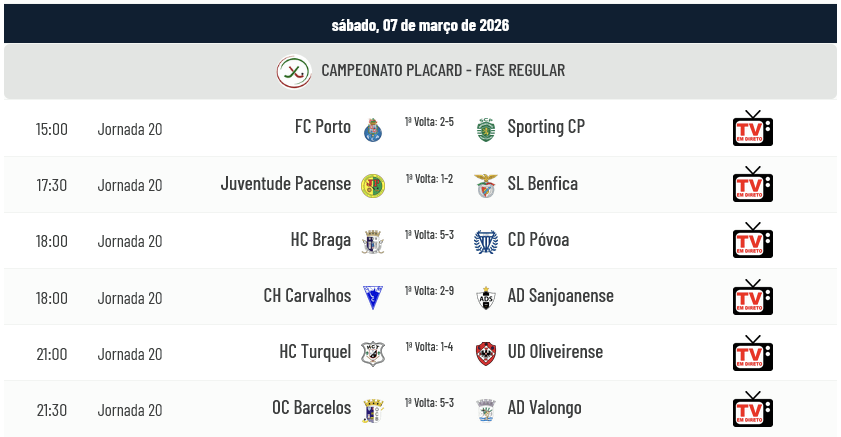841x437 pixels.
Task: Open live TV for FC Porto match
Action: tap(752, 129)
